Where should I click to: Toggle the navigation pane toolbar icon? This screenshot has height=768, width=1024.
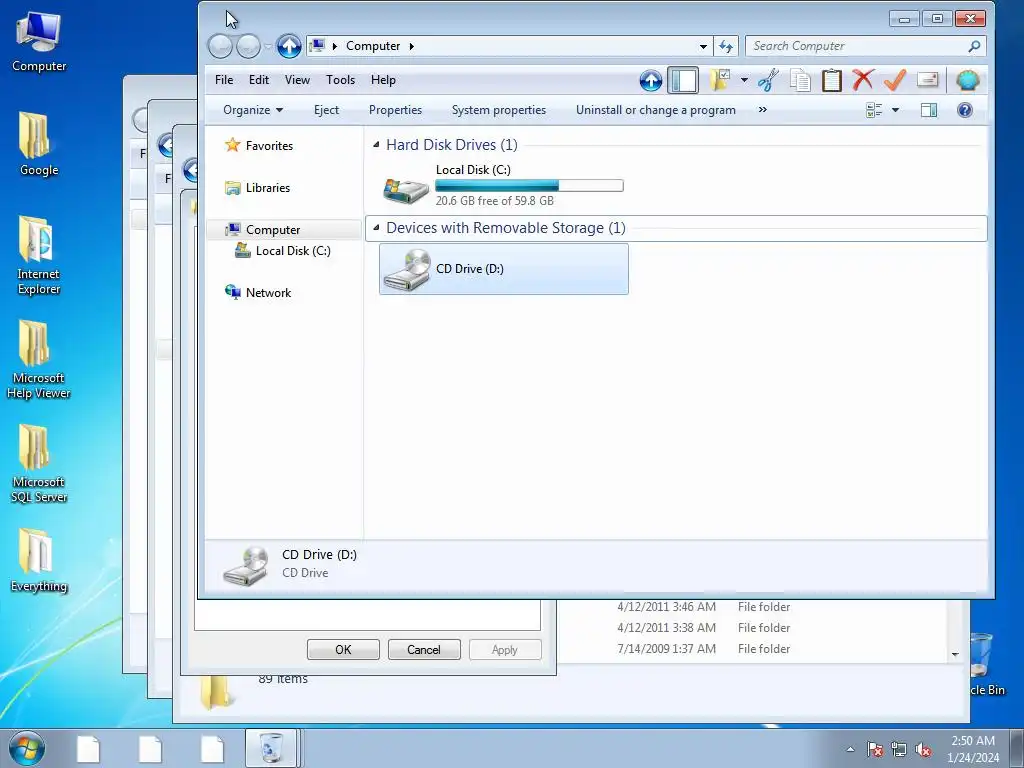683,80
